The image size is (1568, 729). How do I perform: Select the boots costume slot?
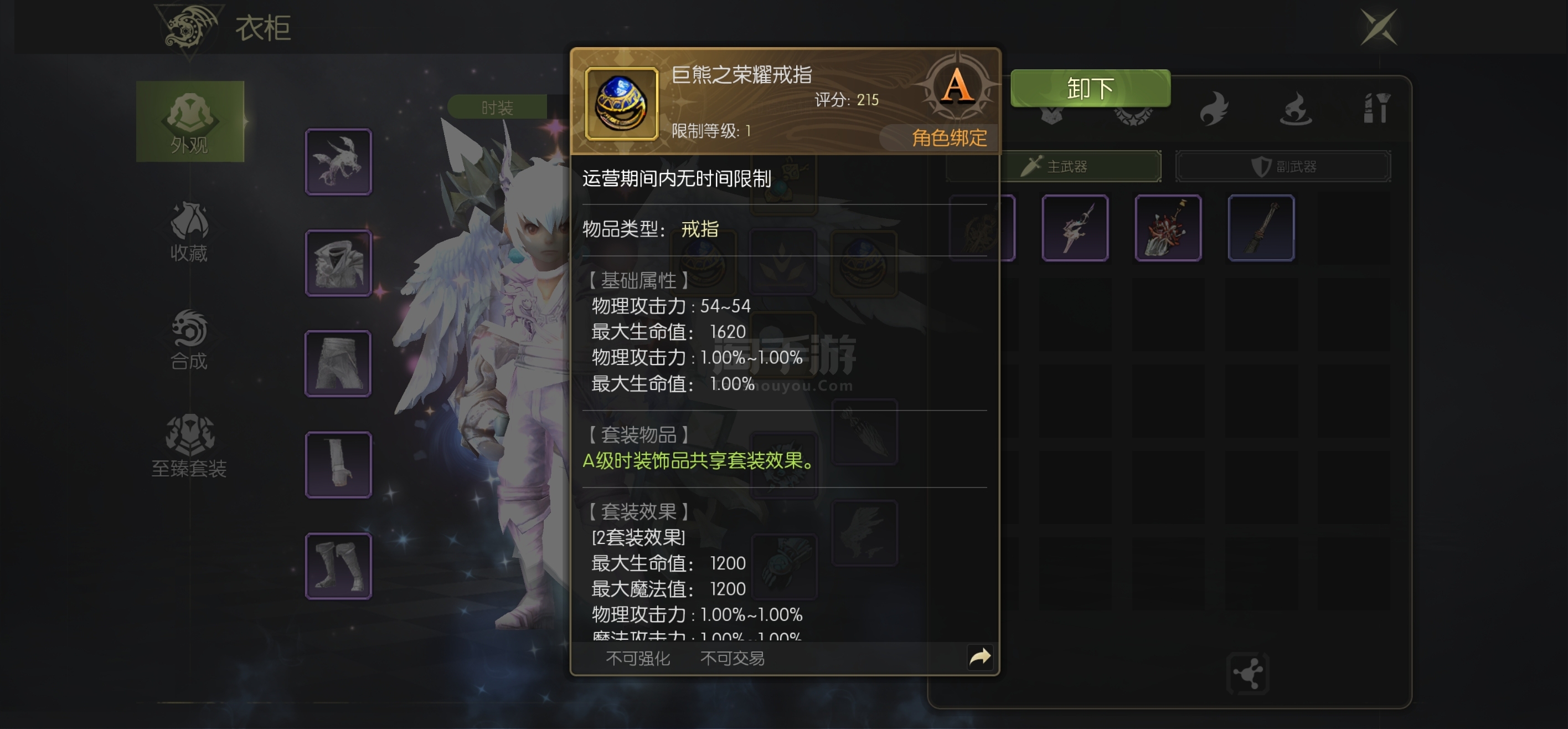point(338,566)
